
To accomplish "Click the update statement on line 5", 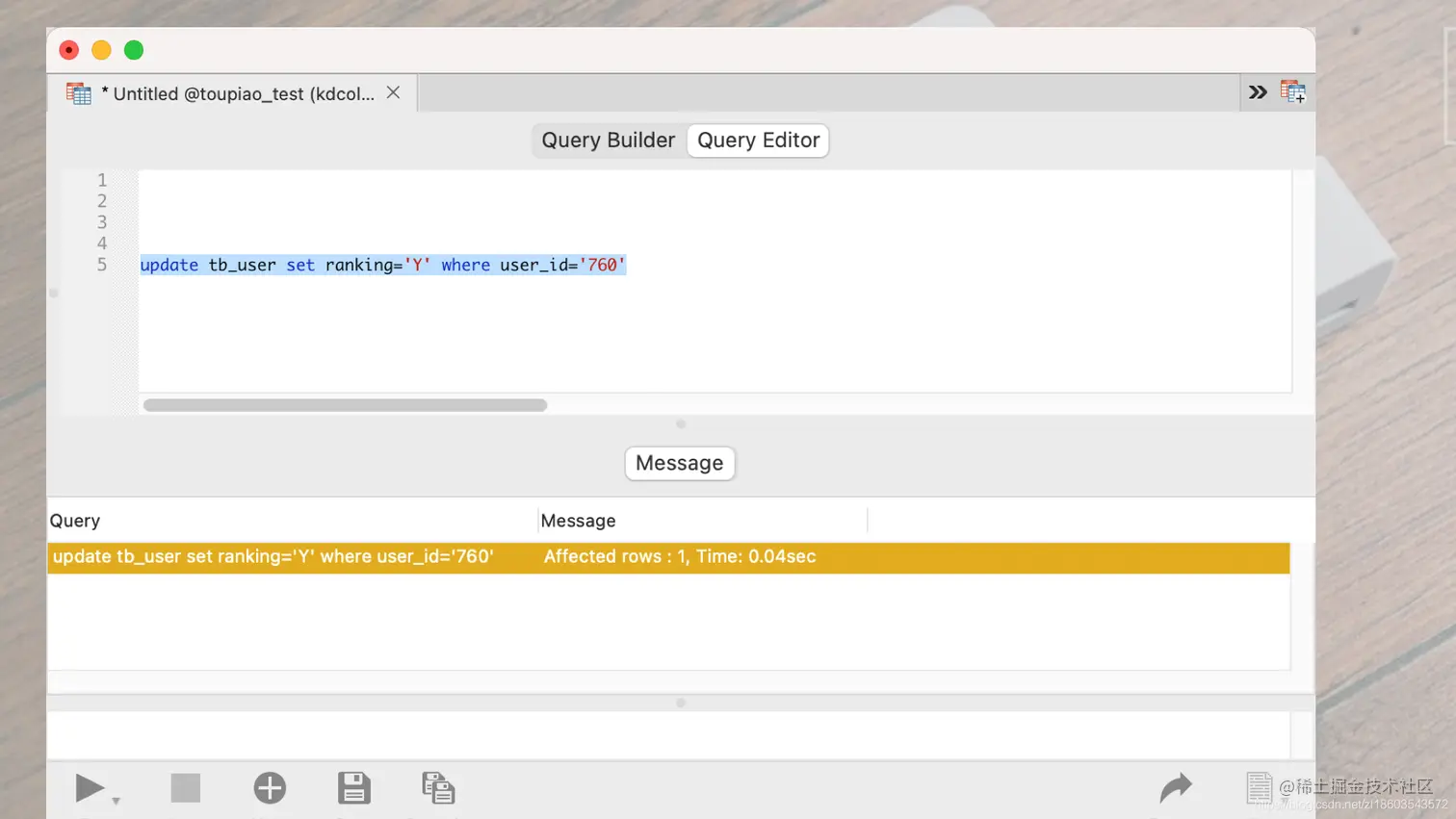I will (x=383, y=265).
